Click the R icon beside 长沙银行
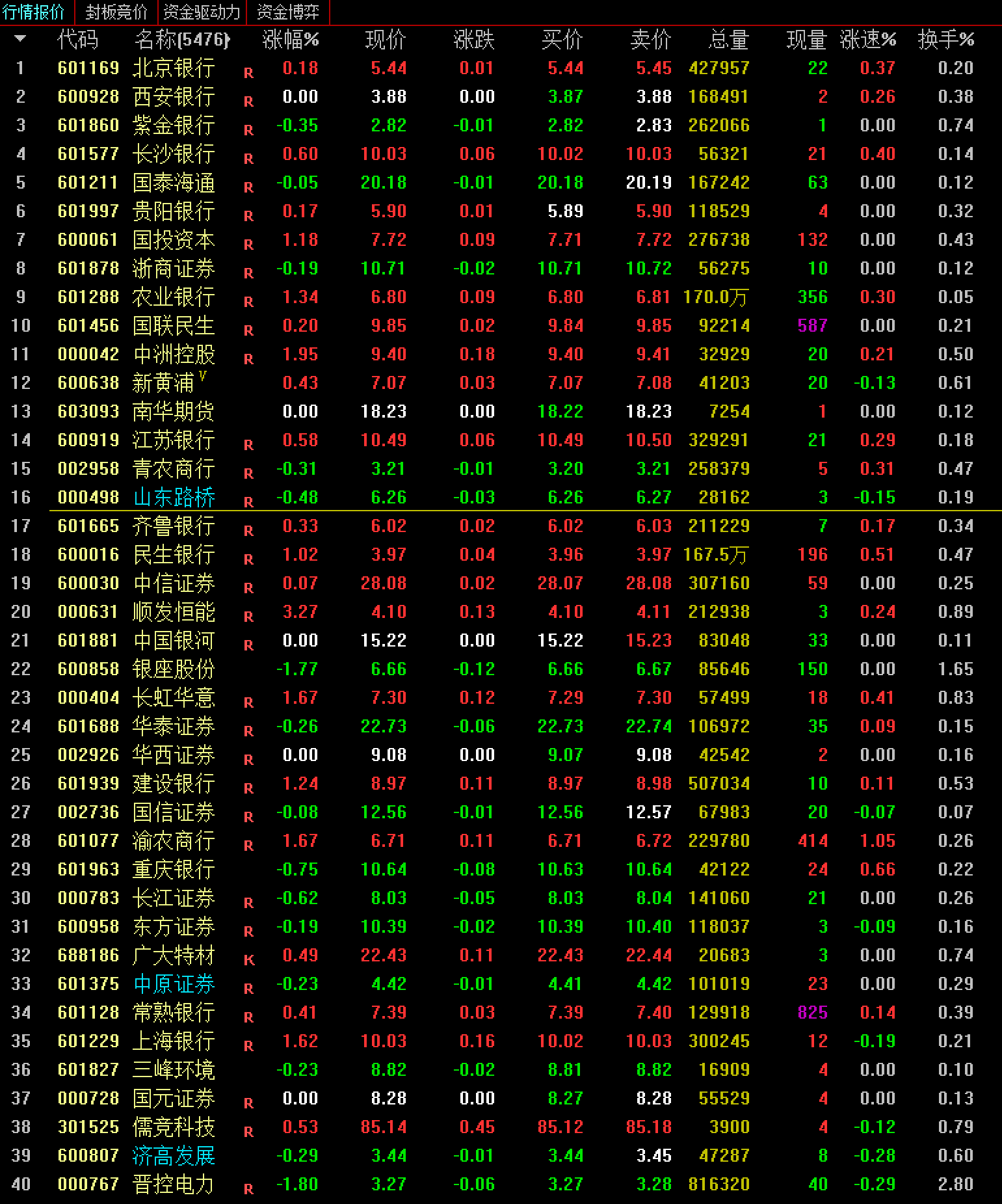The width and height of the screenshot is (1002, 1204). [248, 159]
